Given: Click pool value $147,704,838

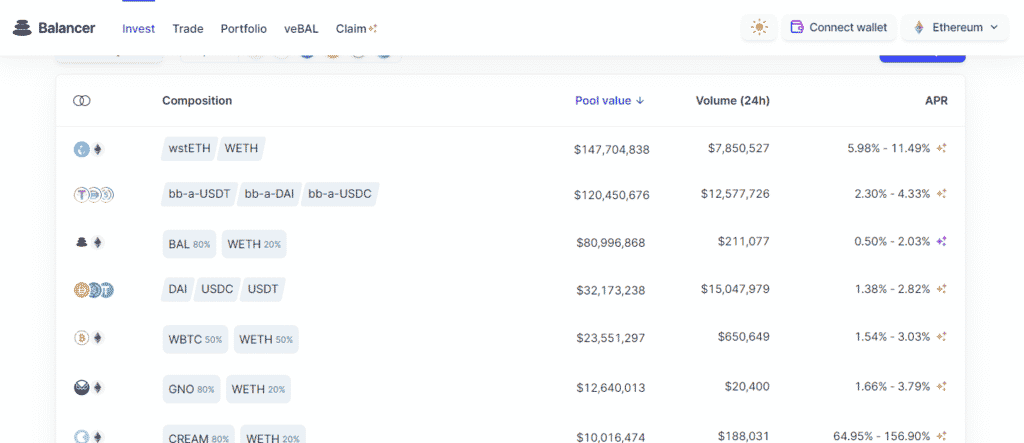Looking at the screenshot, I should click(612, 150).
